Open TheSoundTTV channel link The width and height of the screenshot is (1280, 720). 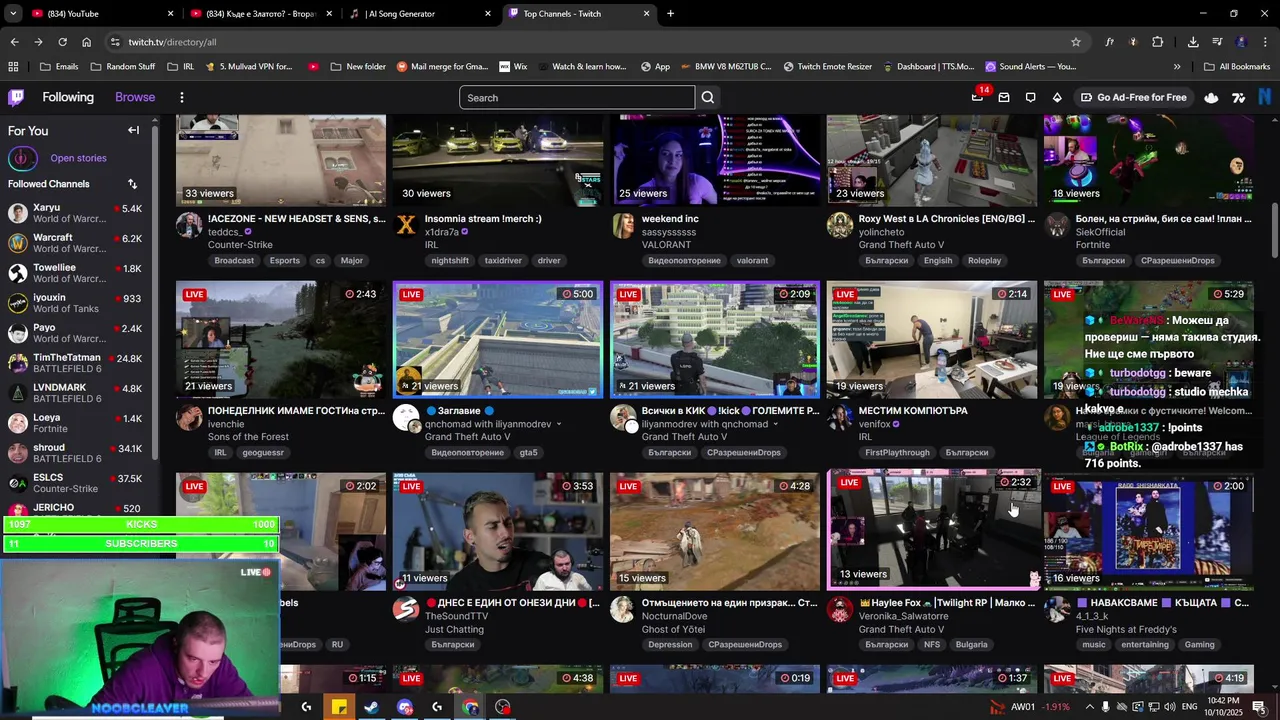[x=456, y=616]
